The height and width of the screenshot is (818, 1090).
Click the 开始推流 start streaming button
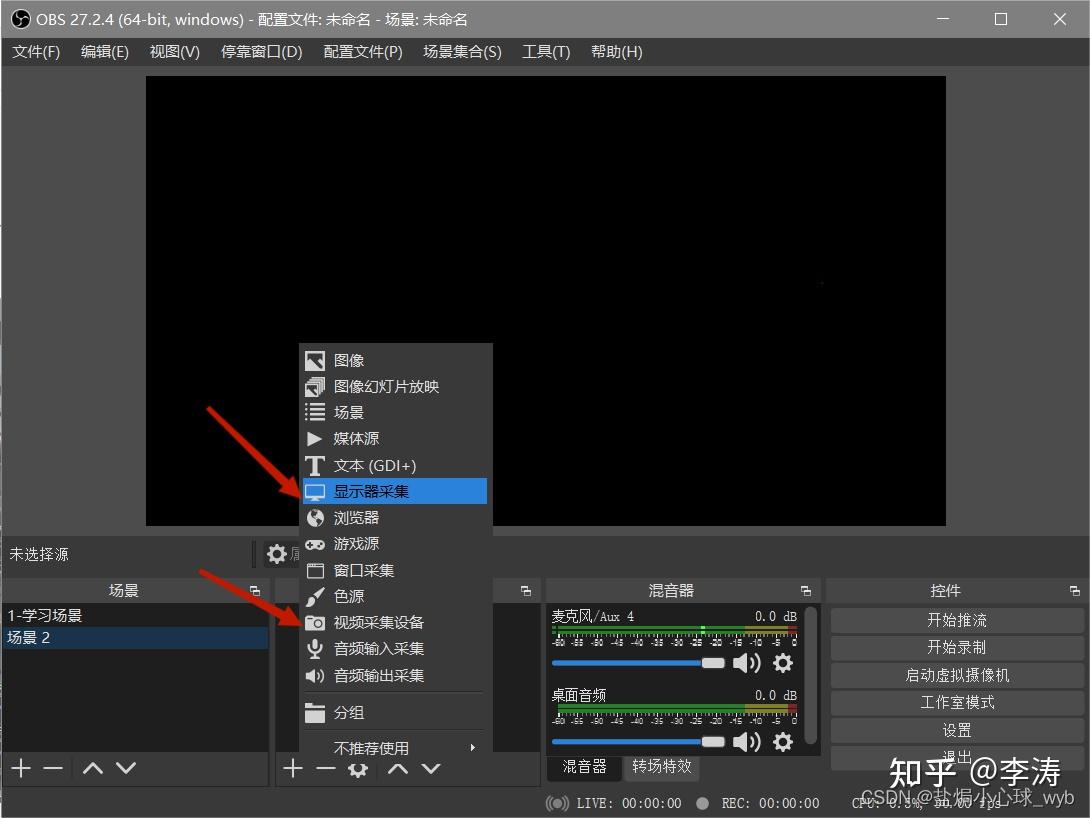pos(957,620)
